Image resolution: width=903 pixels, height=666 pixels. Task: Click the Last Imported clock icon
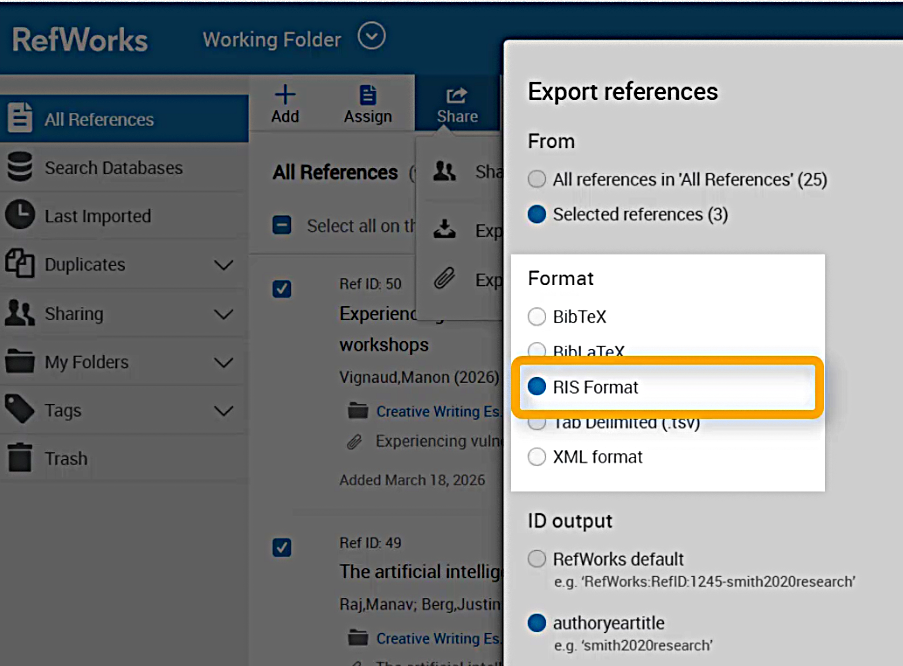20,215
